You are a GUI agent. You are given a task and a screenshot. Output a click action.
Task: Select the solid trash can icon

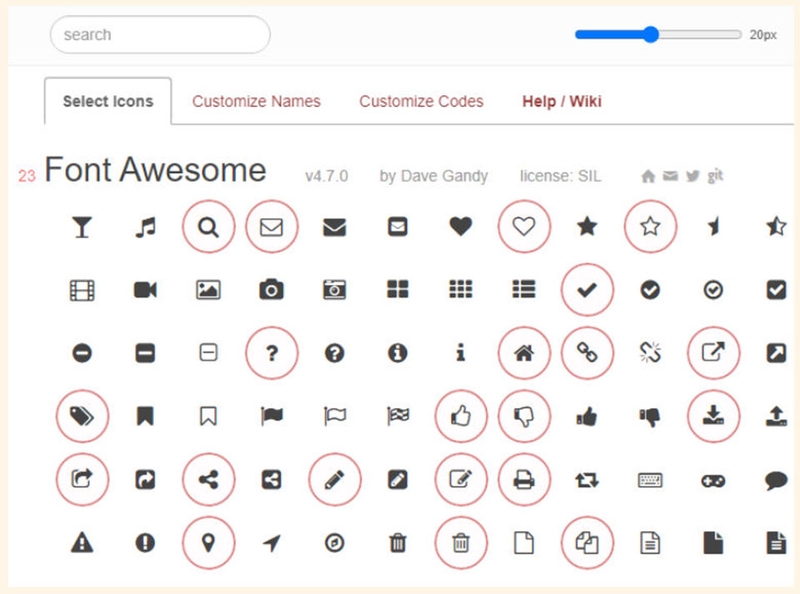[398, 543]
